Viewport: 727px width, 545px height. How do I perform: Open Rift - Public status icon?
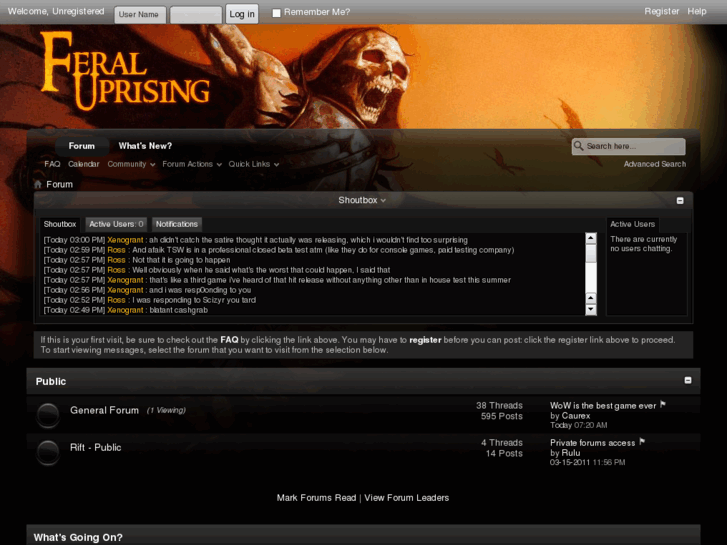click(48, 452)
